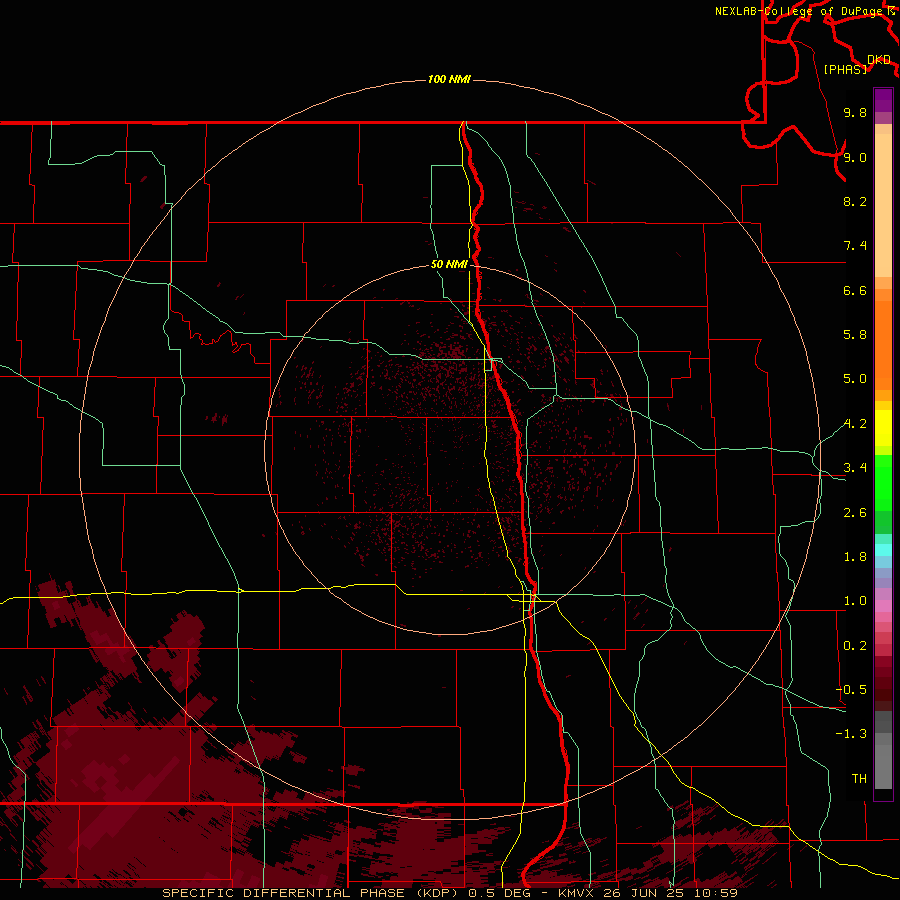
Task: Click the [PHAS] legend unit label
Action: tap(845, 69)
